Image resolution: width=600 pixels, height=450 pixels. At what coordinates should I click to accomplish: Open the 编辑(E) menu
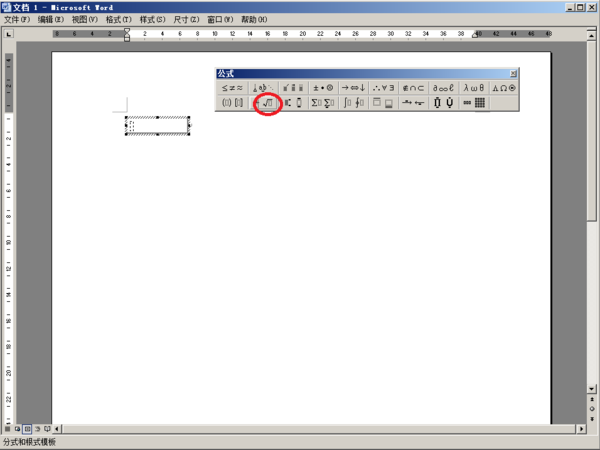[51, 20]
